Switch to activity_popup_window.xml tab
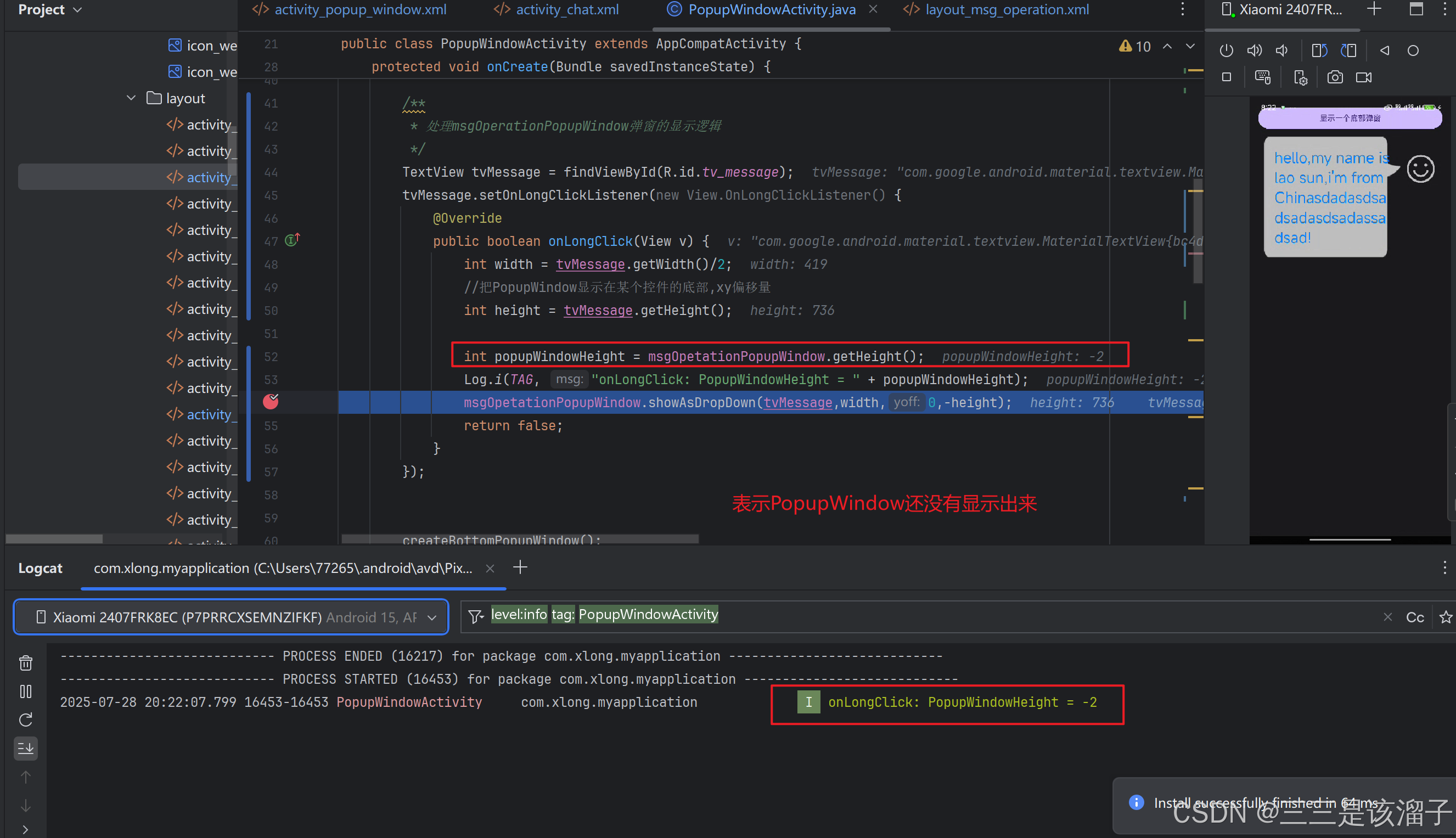Screen dimensions: 1456x838 (350, 10)
